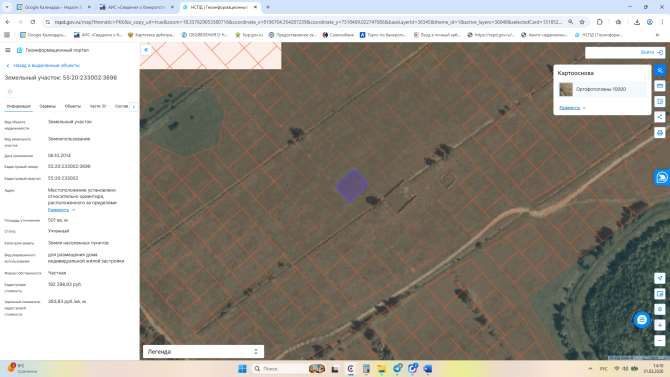
Task: Click the purple highlighted land parcel
Action: (x=352, y=185)
